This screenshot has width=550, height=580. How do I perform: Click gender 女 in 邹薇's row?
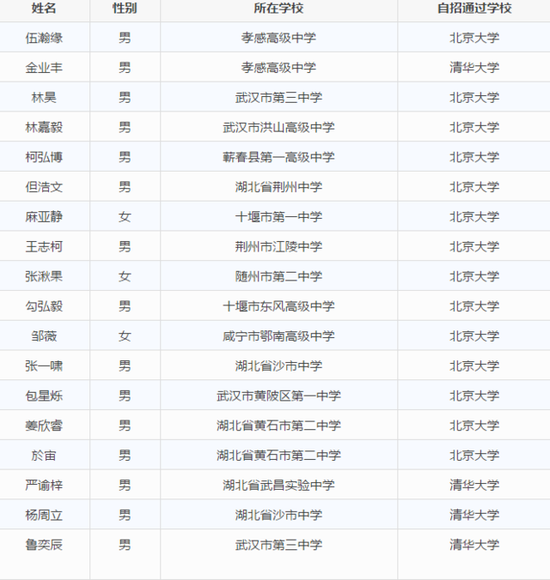pyautogui.click(x=125, y=336)
